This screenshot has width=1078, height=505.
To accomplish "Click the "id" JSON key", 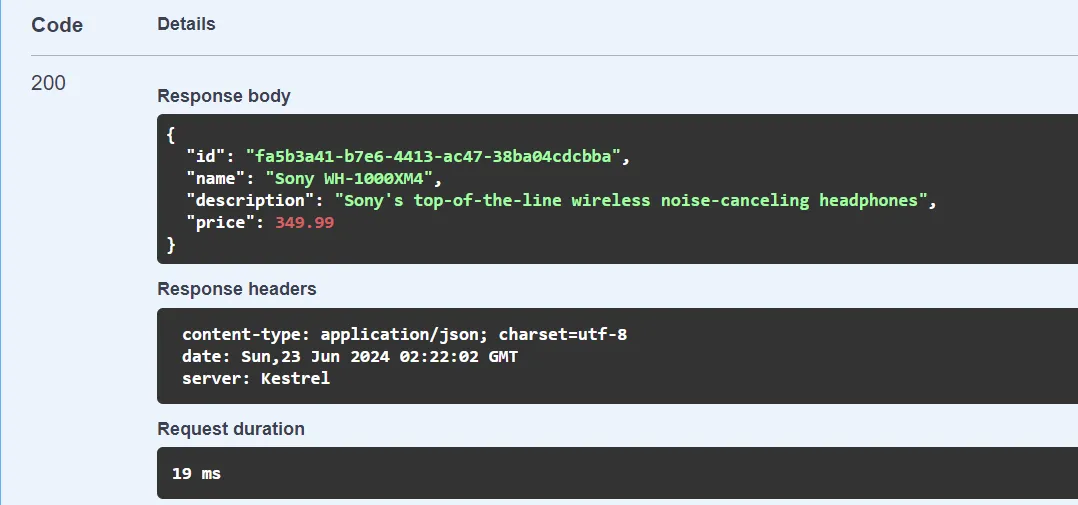I will coord(206,157).
